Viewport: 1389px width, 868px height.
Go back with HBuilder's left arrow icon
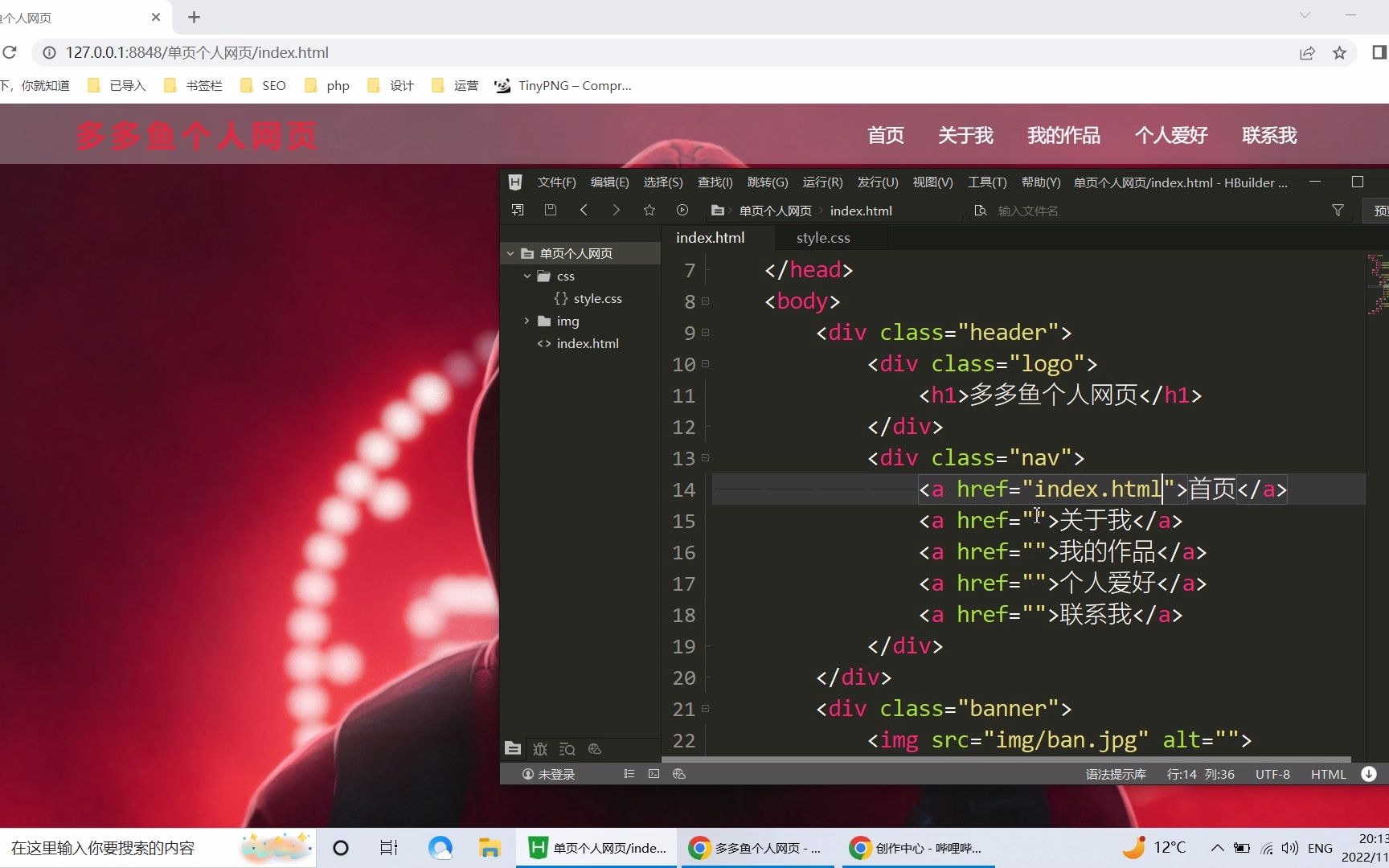click(x=584, y=211)
